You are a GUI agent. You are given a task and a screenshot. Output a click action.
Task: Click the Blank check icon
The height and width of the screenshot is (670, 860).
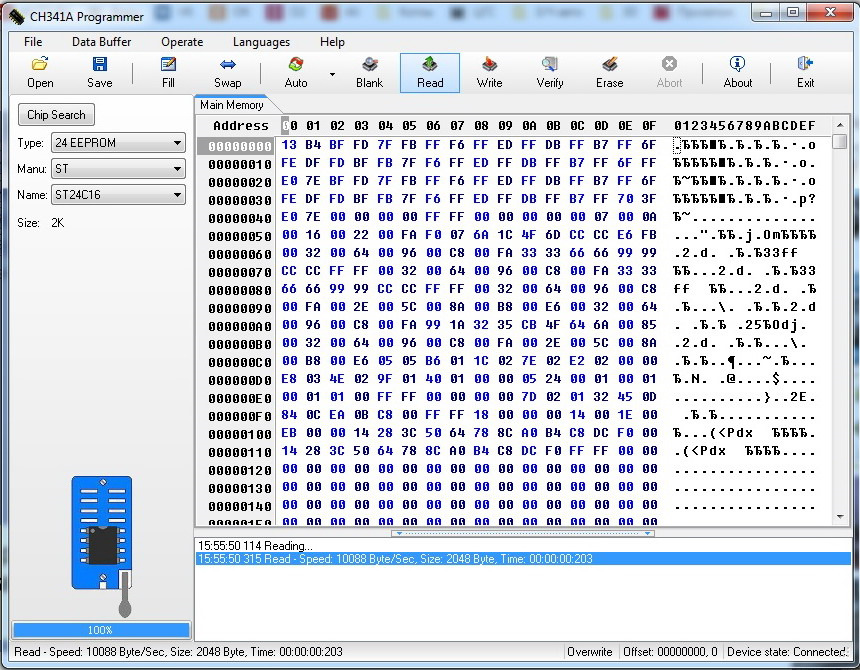pyautogui.click(x=369, y=72)
